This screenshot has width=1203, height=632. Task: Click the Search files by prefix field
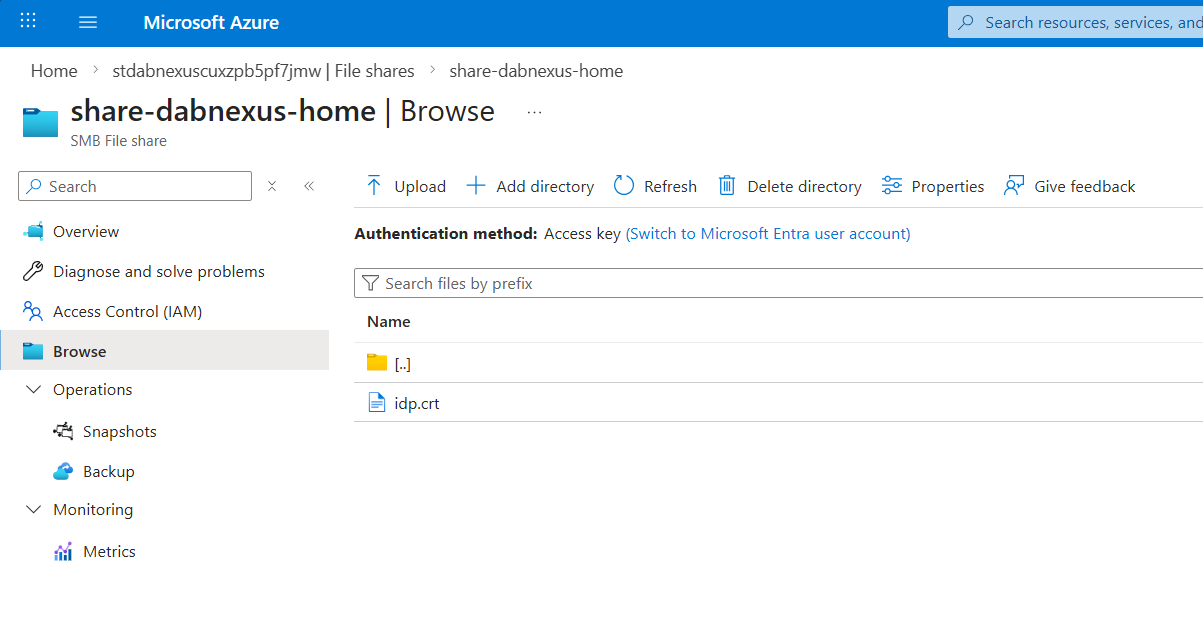point(780,284)
